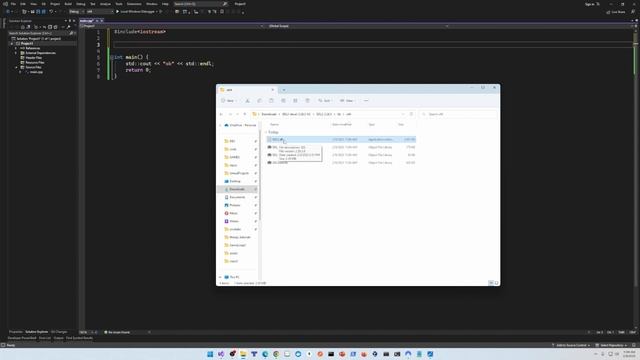Open the Debug configuration dropdown
Image resolution: width=640 pixels, height=360 pixels.
tap(76, 12)
